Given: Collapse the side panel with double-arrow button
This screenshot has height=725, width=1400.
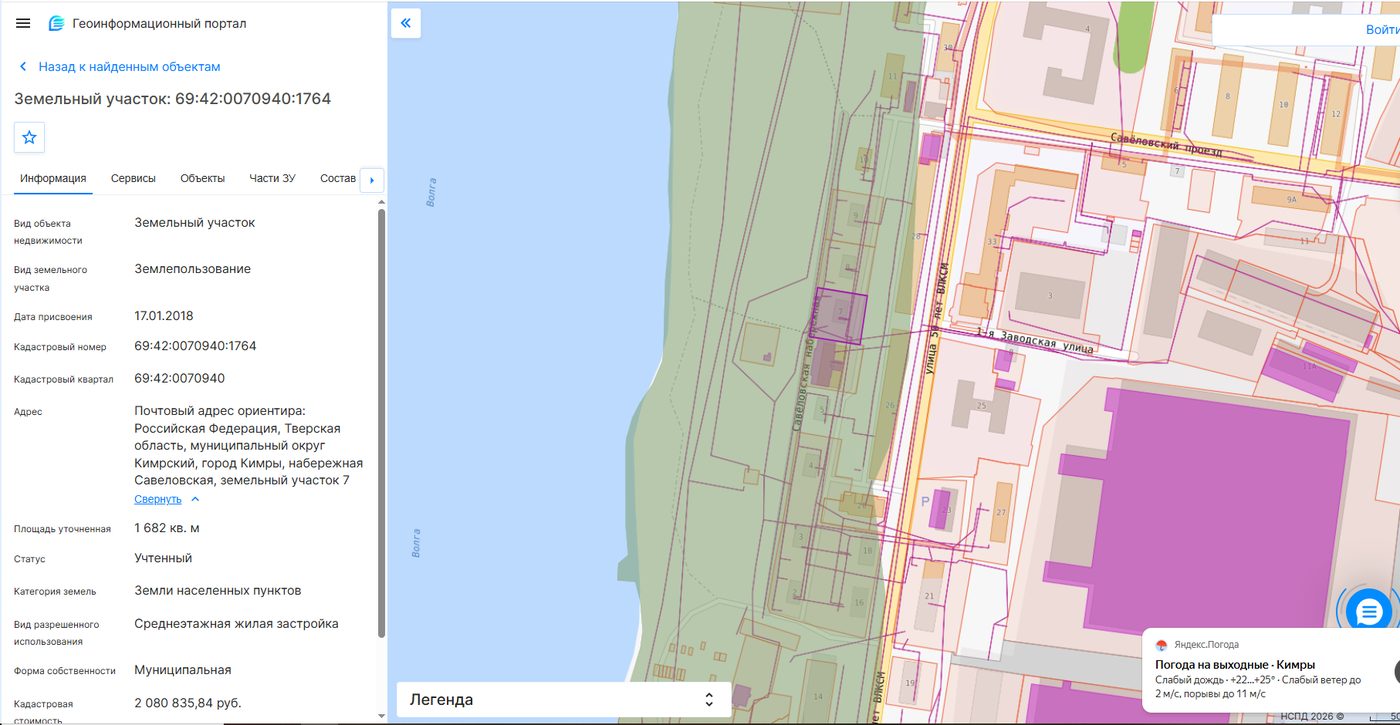Looking at the screenshot, I should coord(406,23).
